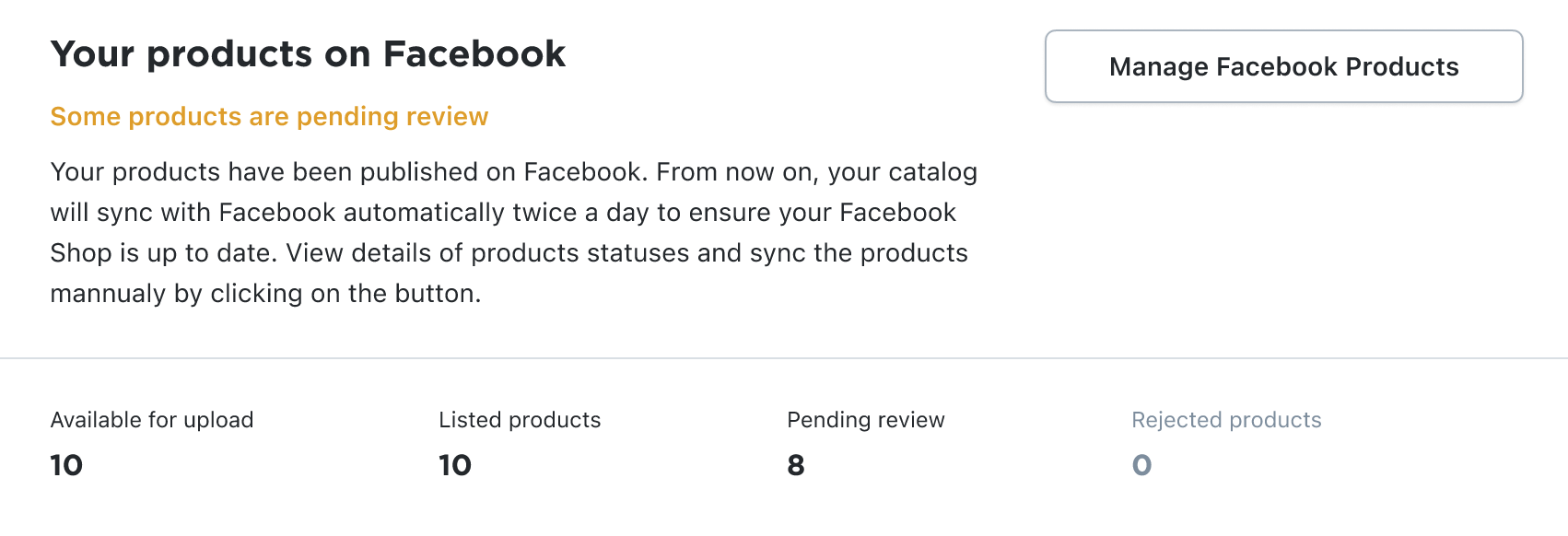Click the Available for upload column

[152, 442]
